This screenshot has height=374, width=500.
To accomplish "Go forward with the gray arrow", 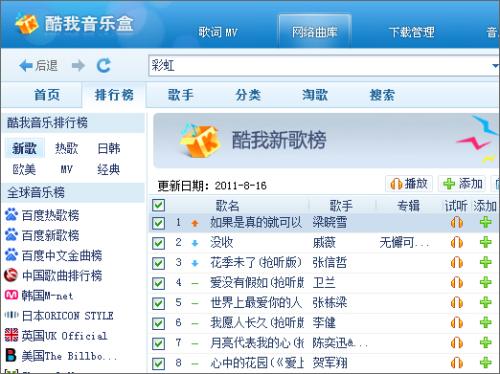I will pyautogui.click(x=78, y=66).
